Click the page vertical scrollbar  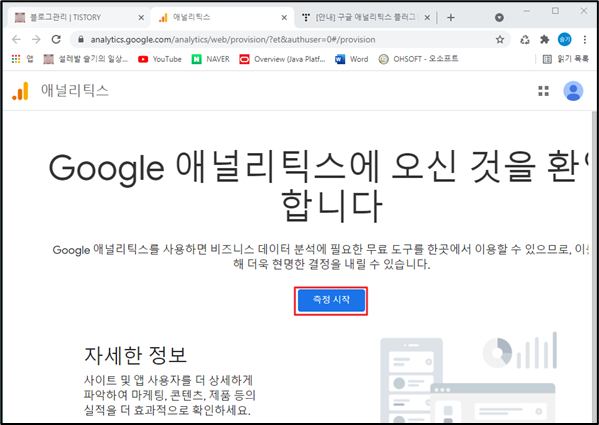pos(594,266)
